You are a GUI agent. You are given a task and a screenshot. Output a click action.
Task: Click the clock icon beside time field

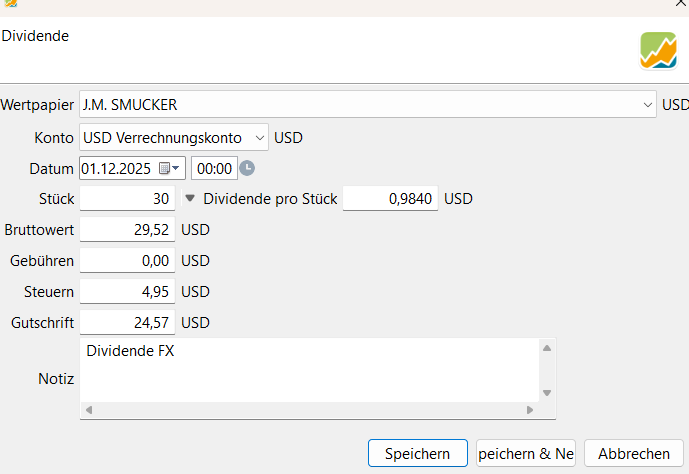[247, 168]
